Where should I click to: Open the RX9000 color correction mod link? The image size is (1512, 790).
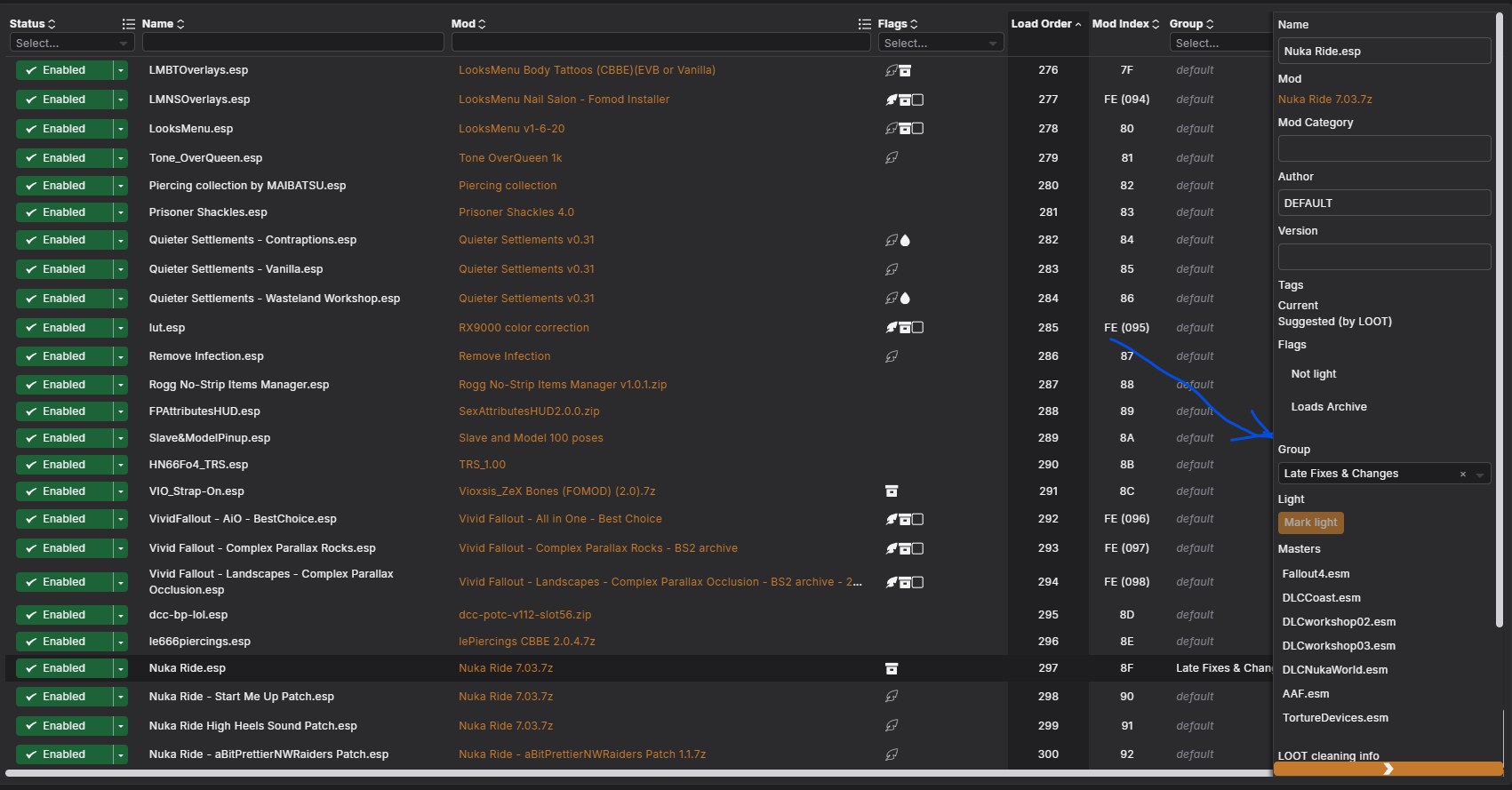(x=524, y=328)
